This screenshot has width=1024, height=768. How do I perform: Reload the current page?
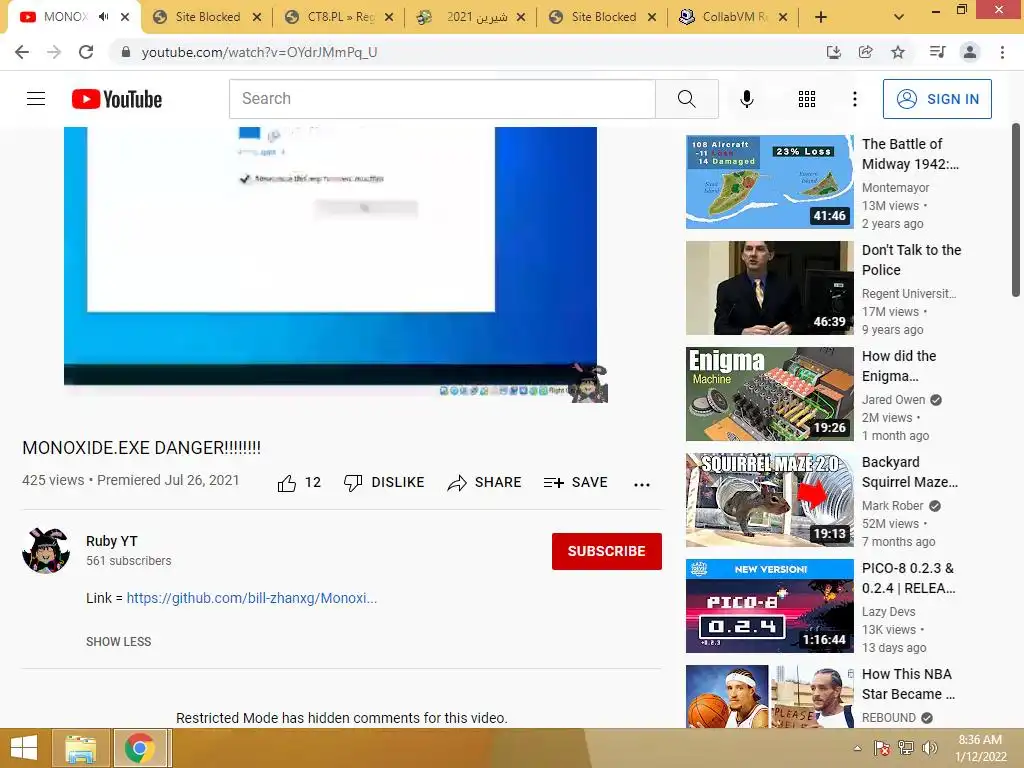pos(86,52)
